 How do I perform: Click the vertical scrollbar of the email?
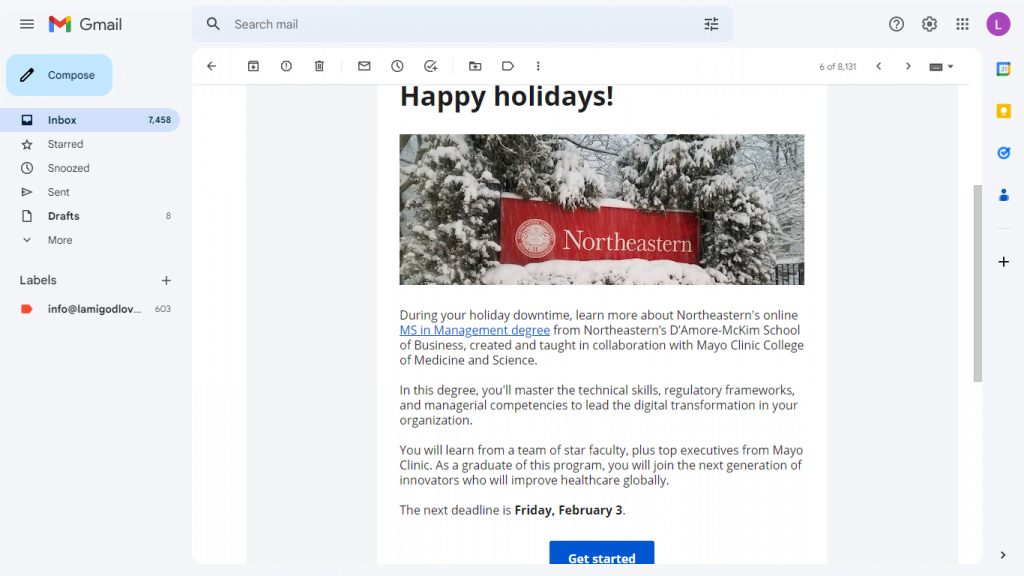click(977, 283)
